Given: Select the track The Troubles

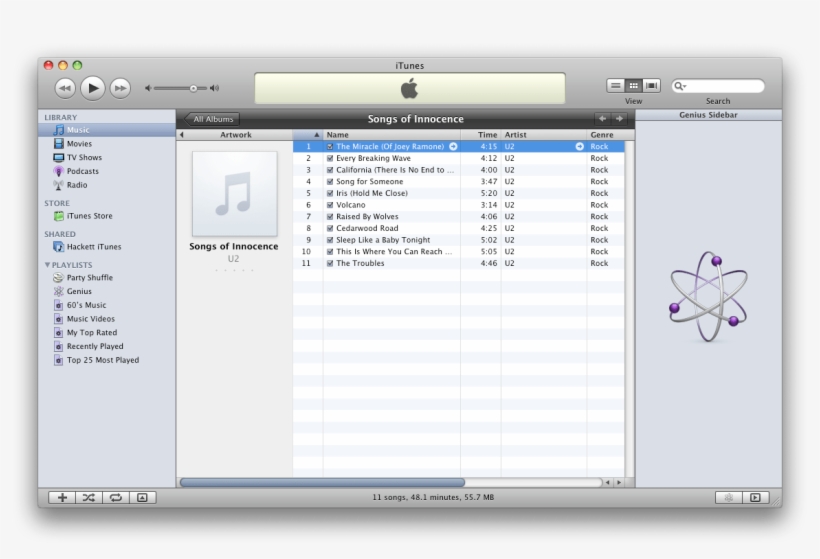Looking at the screenshot, I should click(459, 263).
